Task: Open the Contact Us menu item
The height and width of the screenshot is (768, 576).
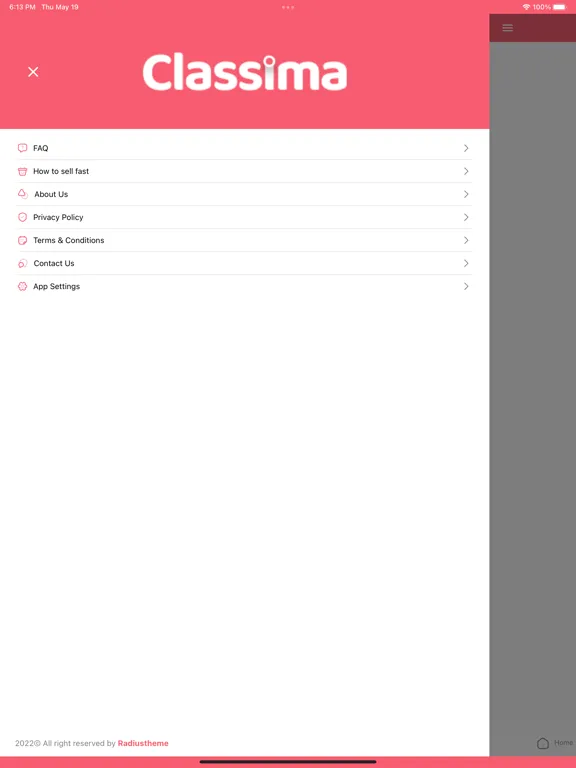Action: pyautogui.click(x=244, y=264)
